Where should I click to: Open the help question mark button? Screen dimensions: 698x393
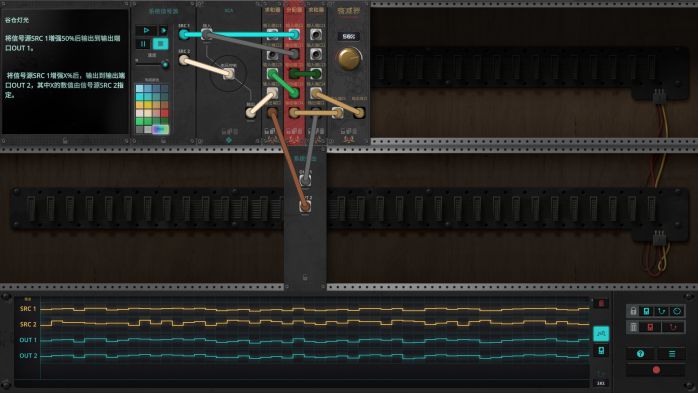[641, 354]
